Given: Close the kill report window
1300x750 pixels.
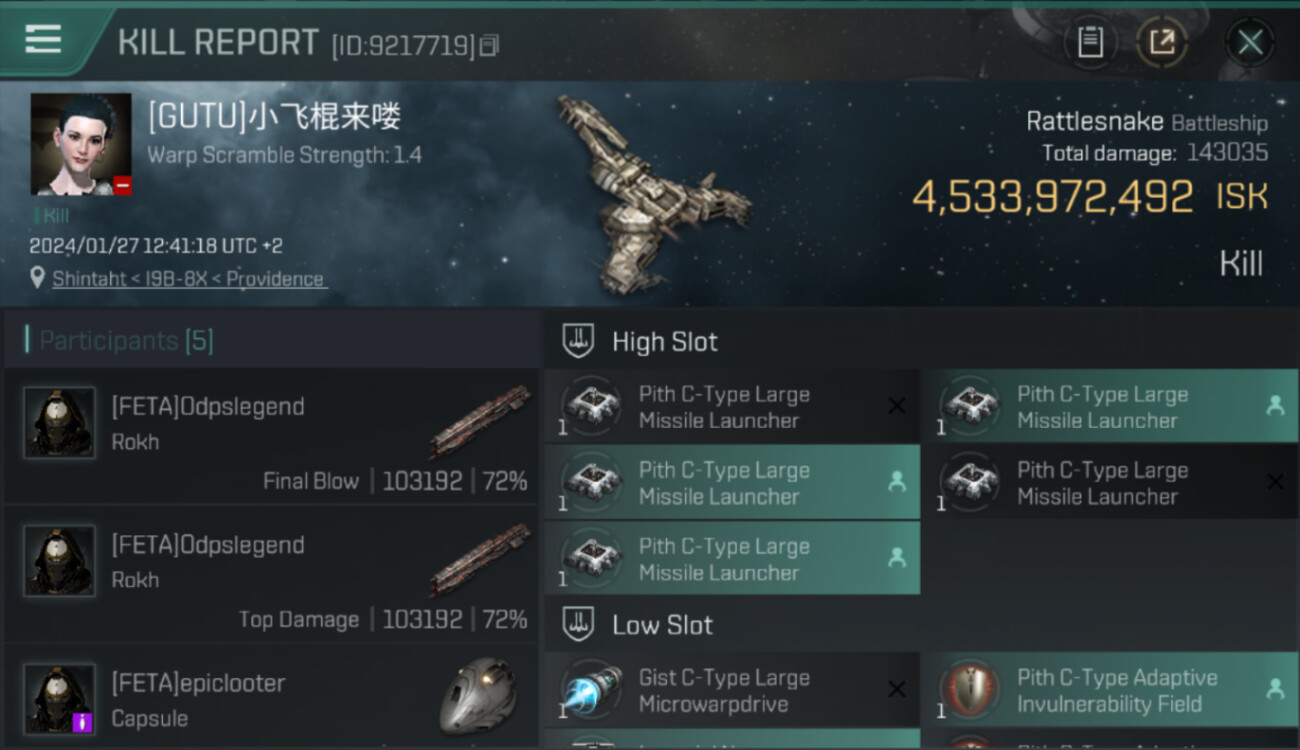Looking at the screenshot, I should click(x=1250, y=42).
